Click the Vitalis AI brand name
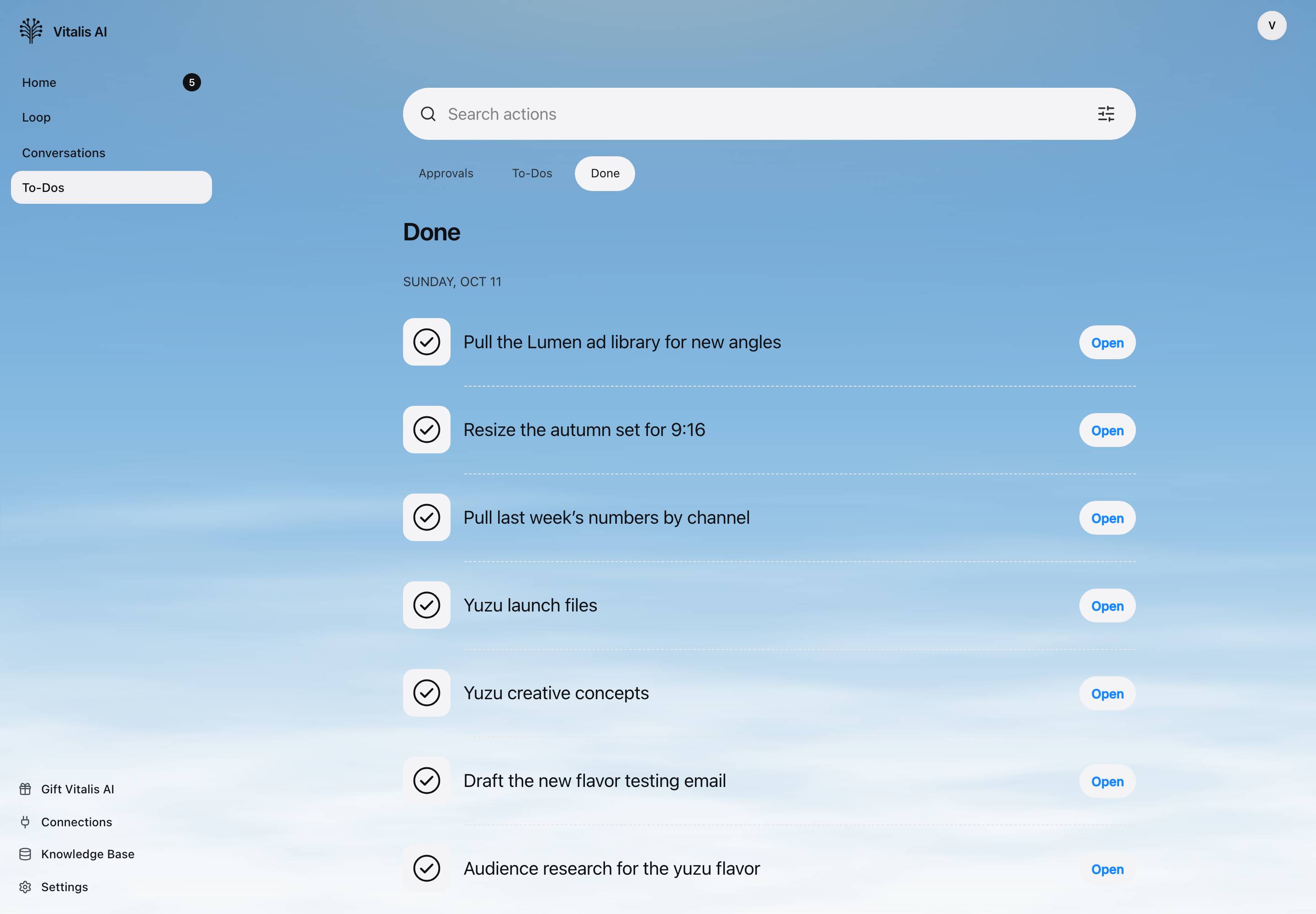 click(80, 32)
